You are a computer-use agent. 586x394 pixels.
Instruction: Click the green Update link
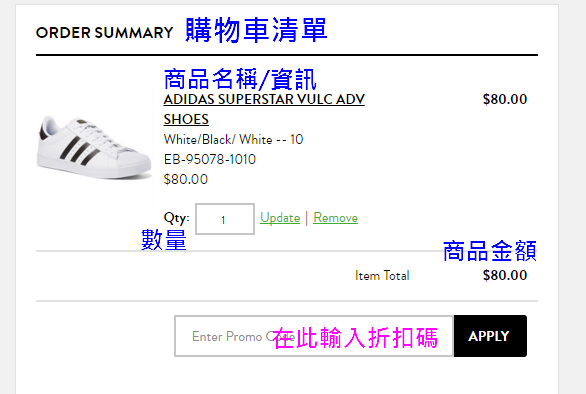pos(280,218)
